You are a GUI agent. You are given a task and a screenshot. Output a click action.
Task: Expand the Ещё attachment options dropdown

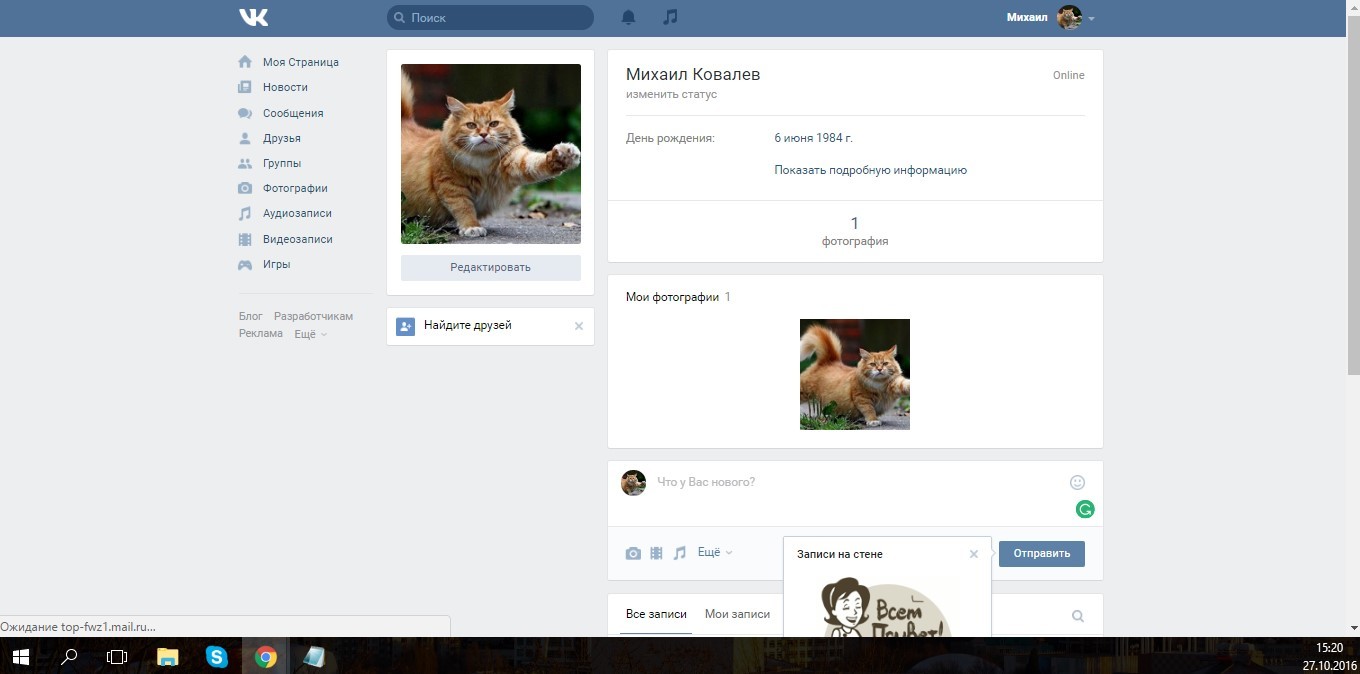[x=714, y=552]
